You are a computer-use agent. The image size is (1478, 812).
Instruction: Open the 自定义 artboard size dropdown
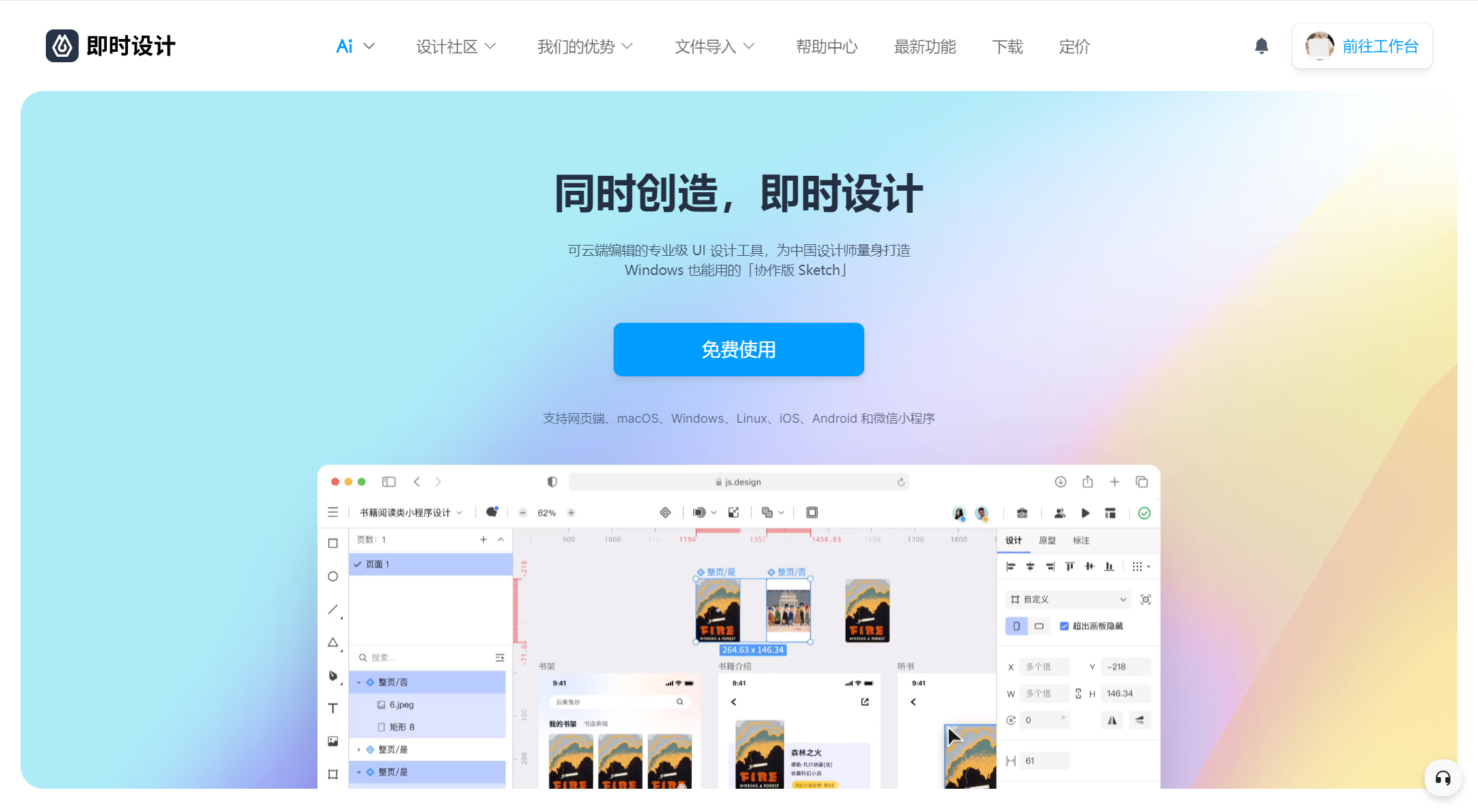[x=1067, y=599]
